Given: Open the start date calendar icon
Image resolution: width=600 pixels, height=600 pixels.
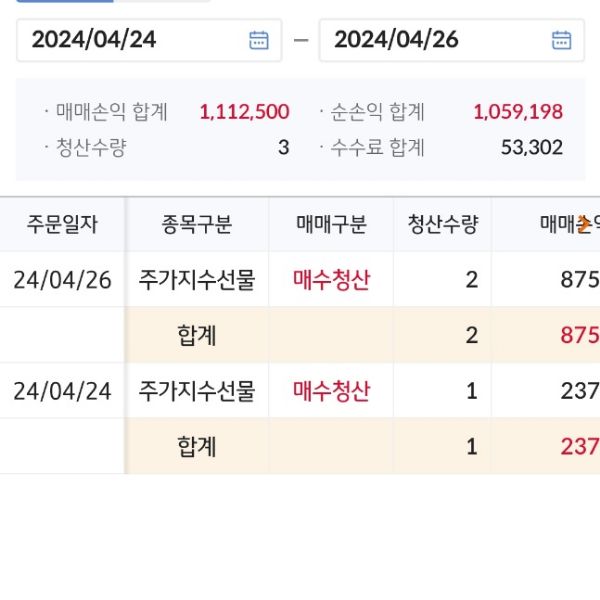Looking at the screenshot, I should pyautogui.click(x=259, y=40).
